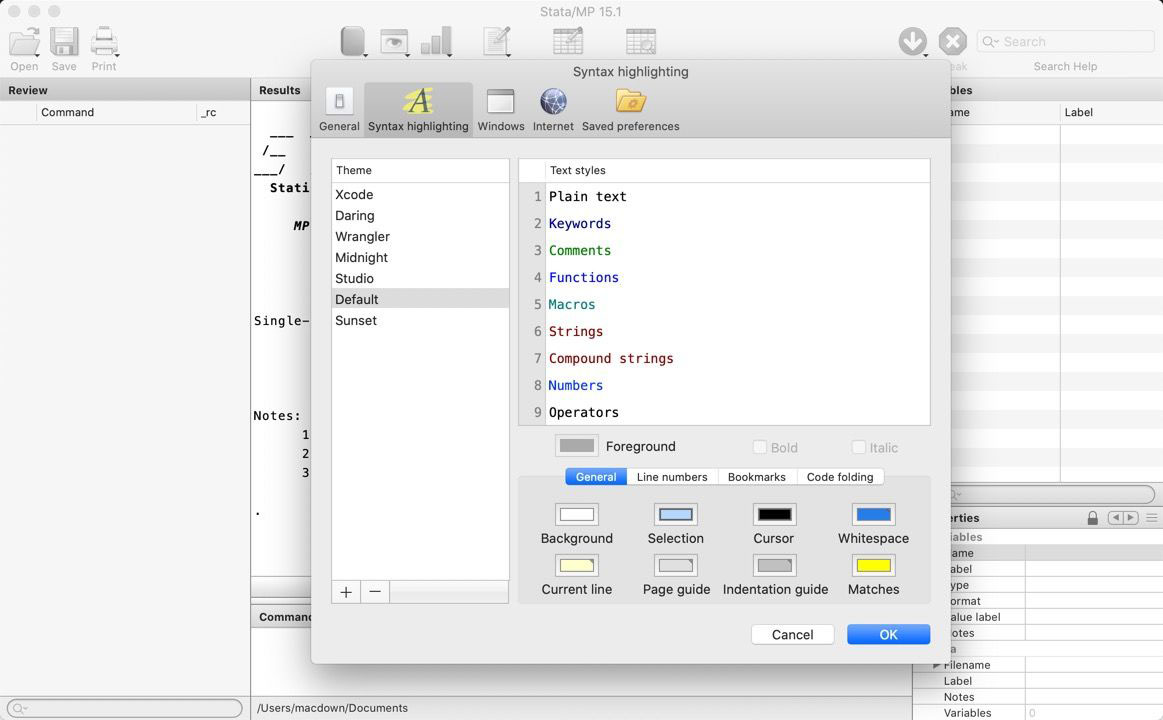Expand the Filename row in Properties
Viewport: 1163px width, 720px height.
point(938,665)
